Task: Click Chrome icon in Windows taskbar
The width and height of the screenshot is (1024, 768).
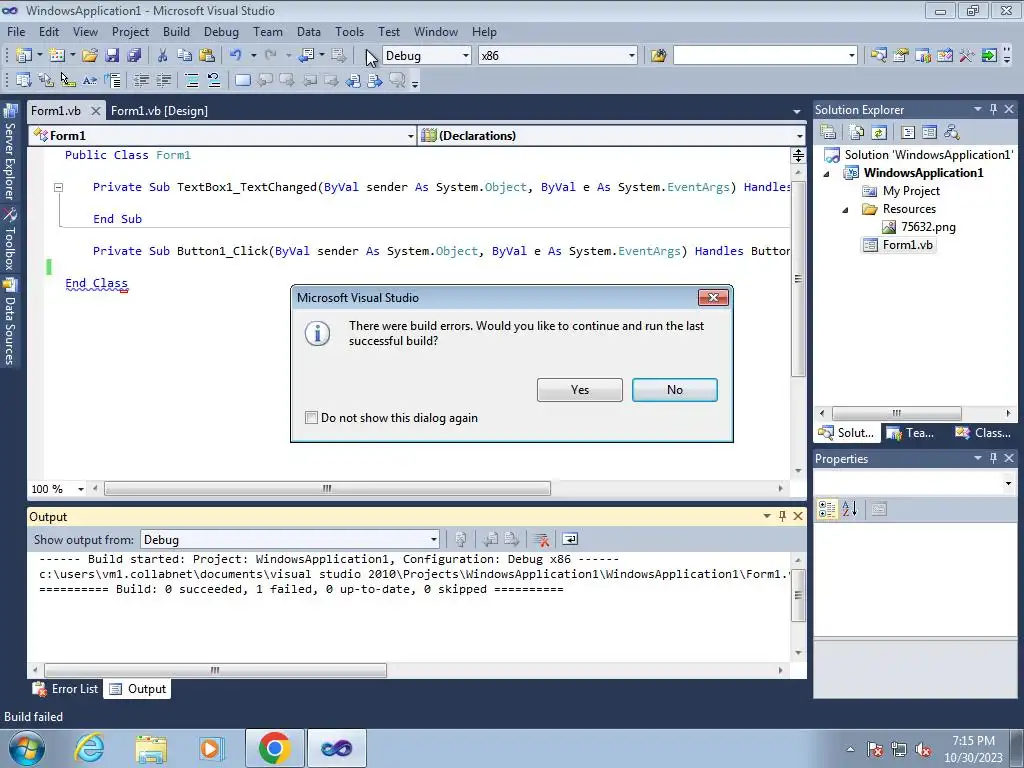Action: 274,748
